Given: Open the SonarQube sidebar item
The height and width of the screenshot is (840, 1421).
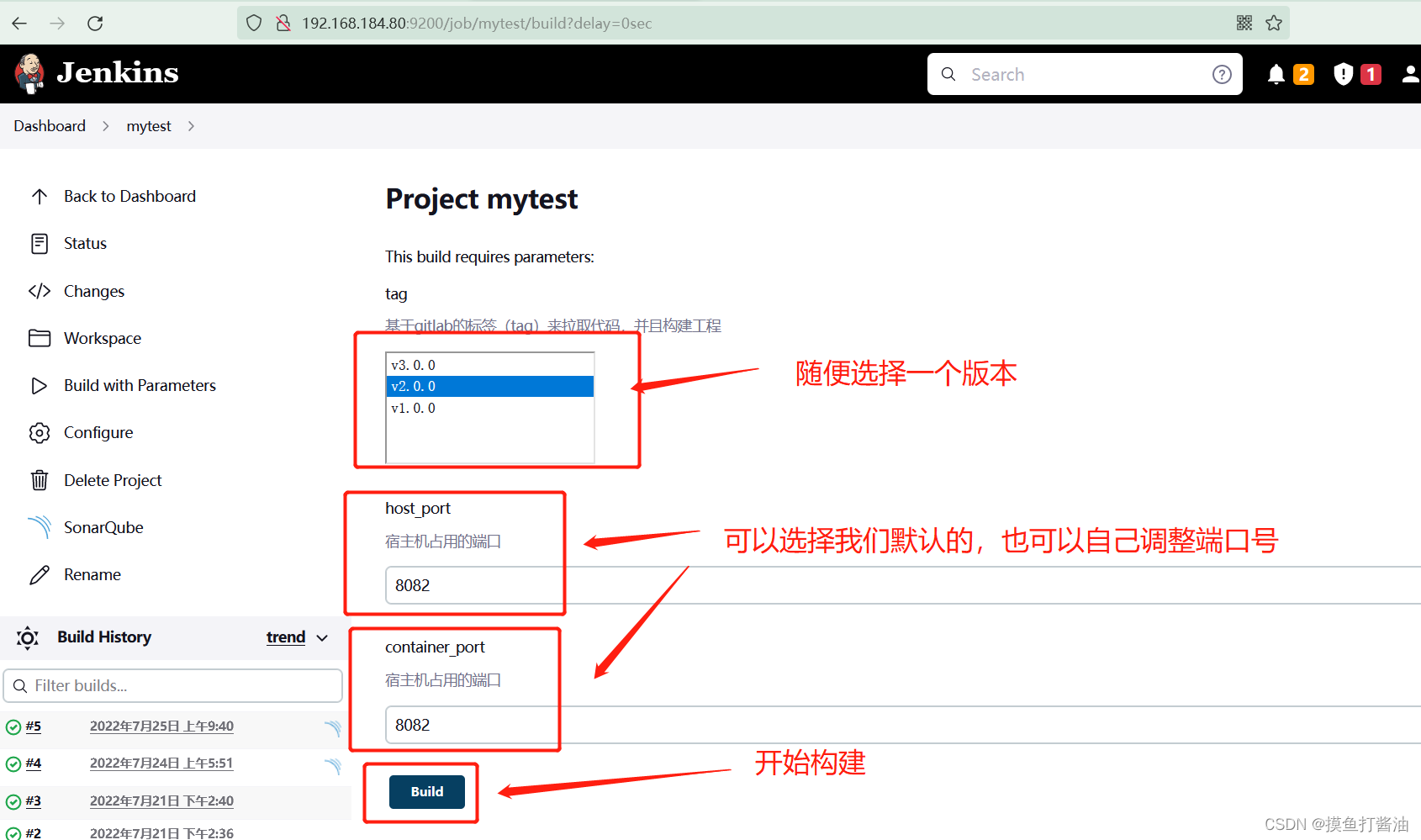Looking at the screenshot, I should 103,527.
